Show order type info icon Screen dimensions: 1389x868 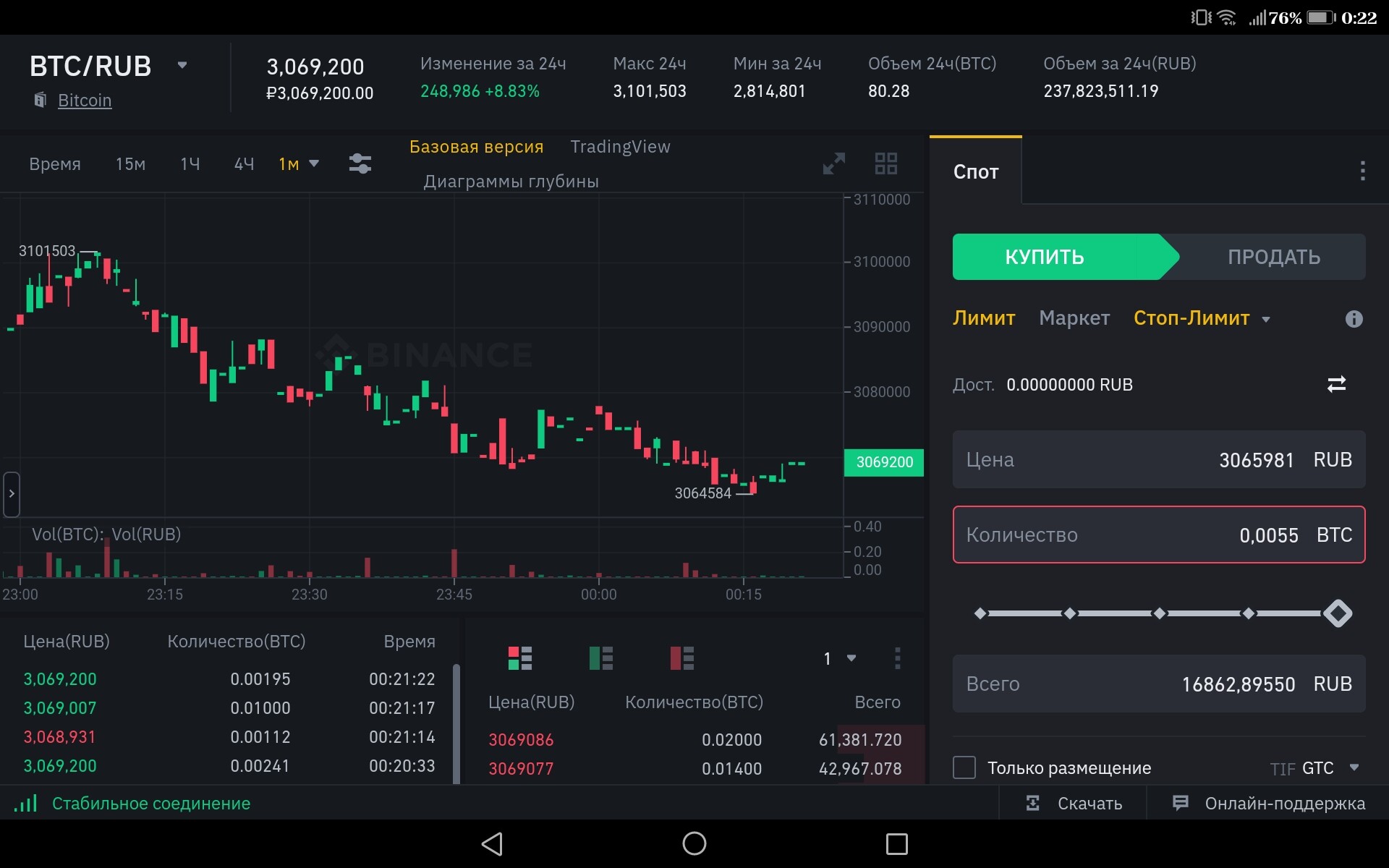[x=1354, y=319]
